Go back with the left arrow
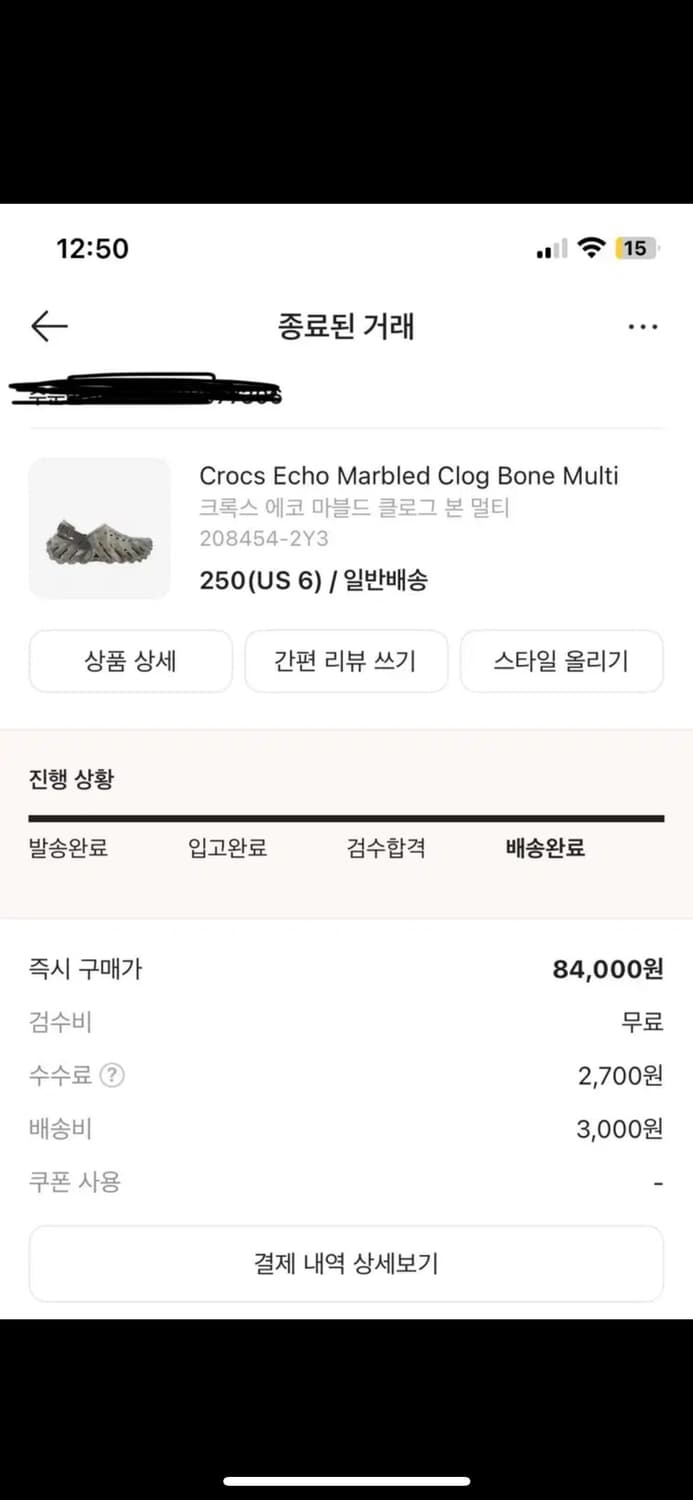Viewport: 693px width, 1500px height. (48, 326)
